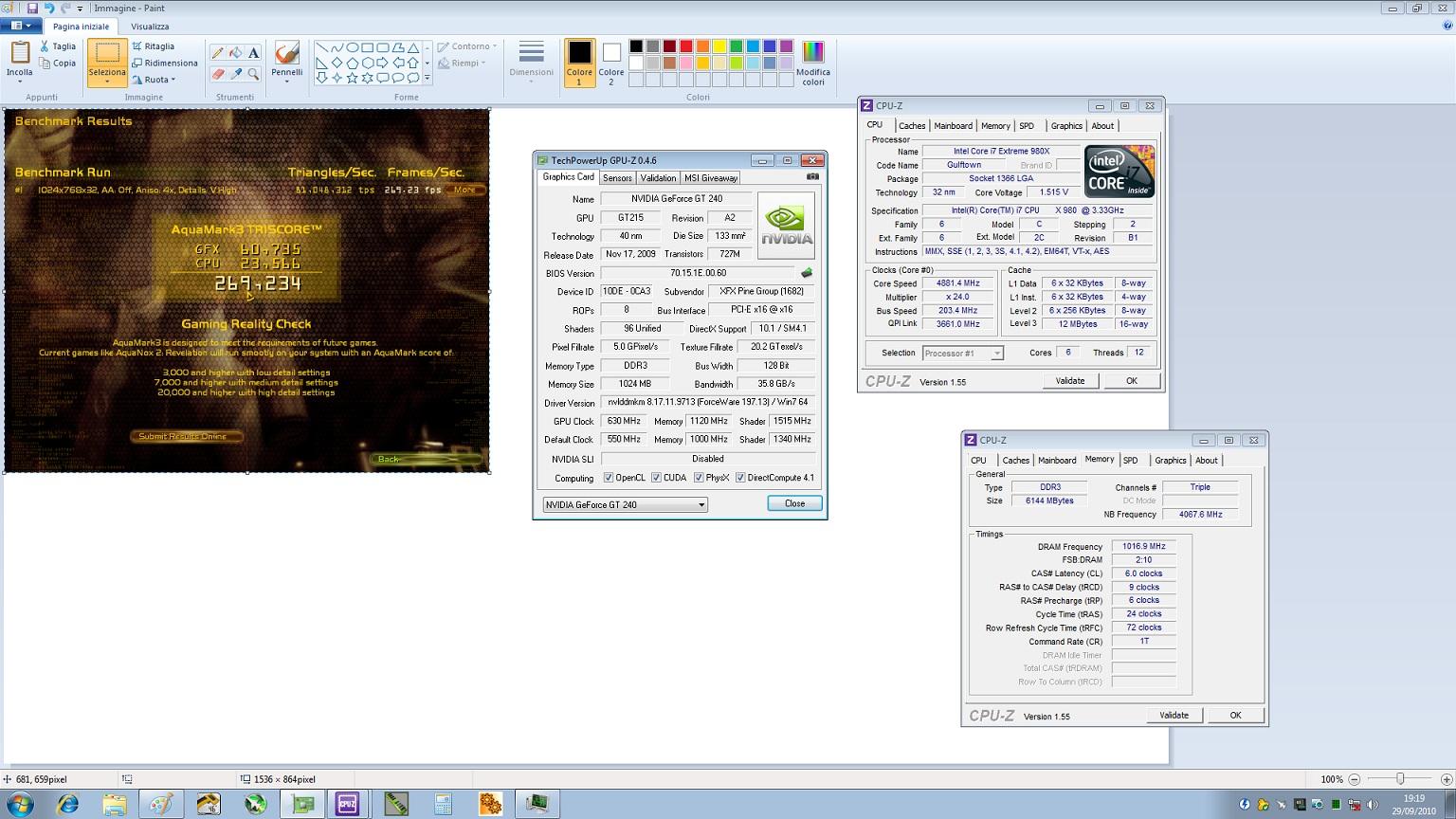Open the Pennelli brushes dropdown

pyautogui.click(x=286, y=82)
